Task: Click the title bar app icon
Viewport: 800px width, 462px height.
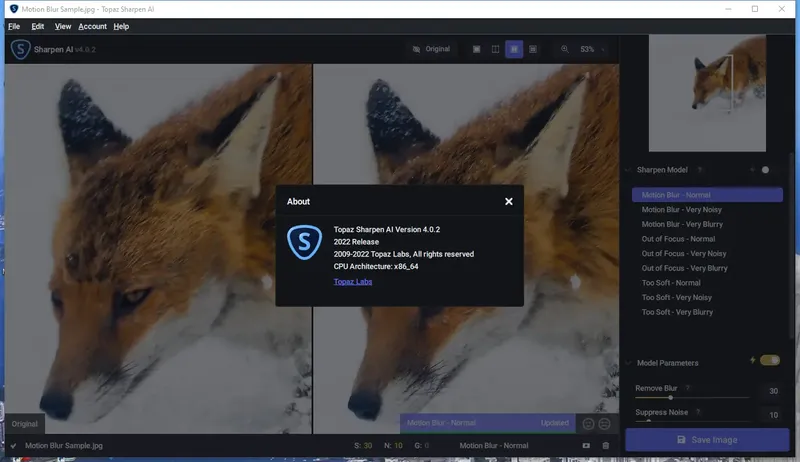Action: [x=14, y=9]
